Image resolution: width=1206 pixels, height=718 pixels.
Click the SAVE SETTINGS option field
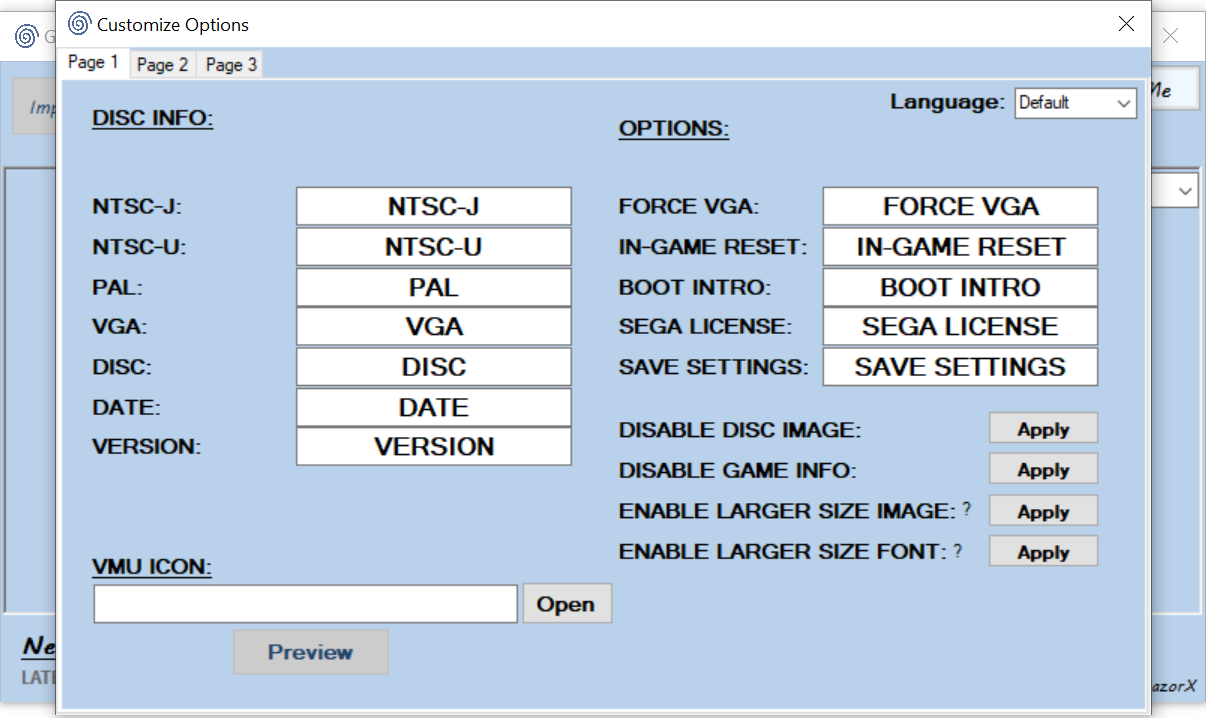pos(960,367)
